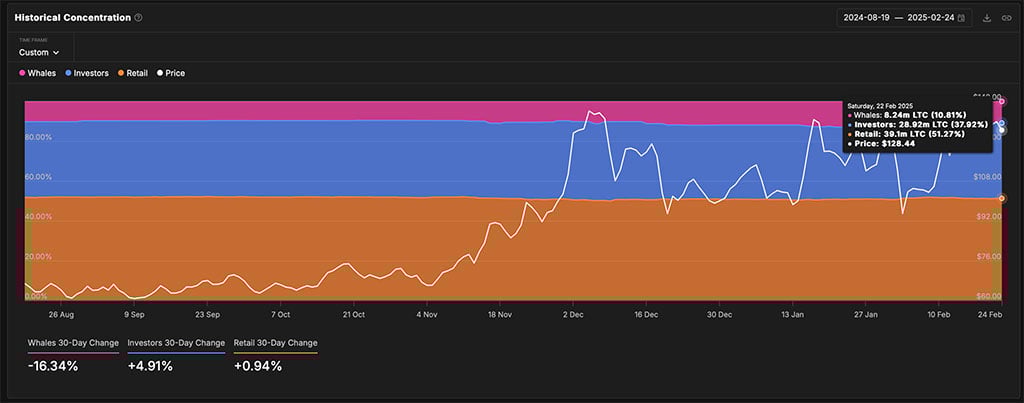The height and width of the screenshot is (403, 1024).
Task: Click the help icon beside Historical Concentration
Action: point(138,18)
